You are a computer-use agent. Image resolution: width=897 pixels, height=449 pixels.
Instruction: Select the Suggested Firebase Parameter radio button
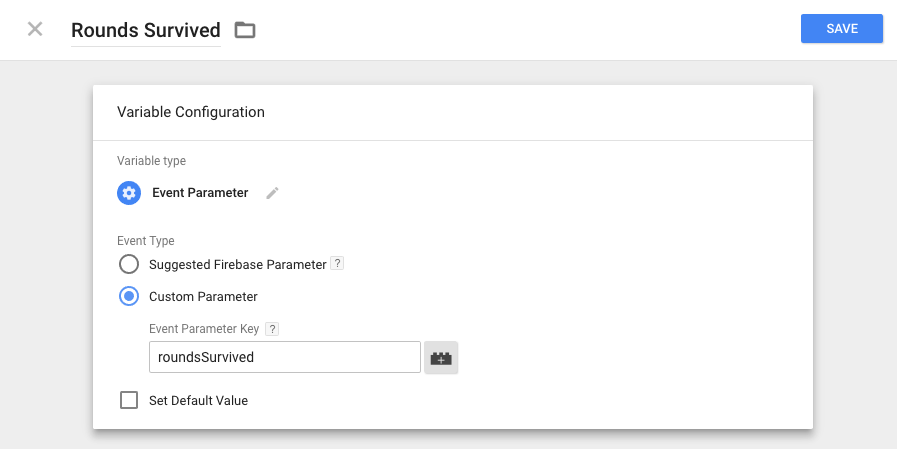(129, 264)
